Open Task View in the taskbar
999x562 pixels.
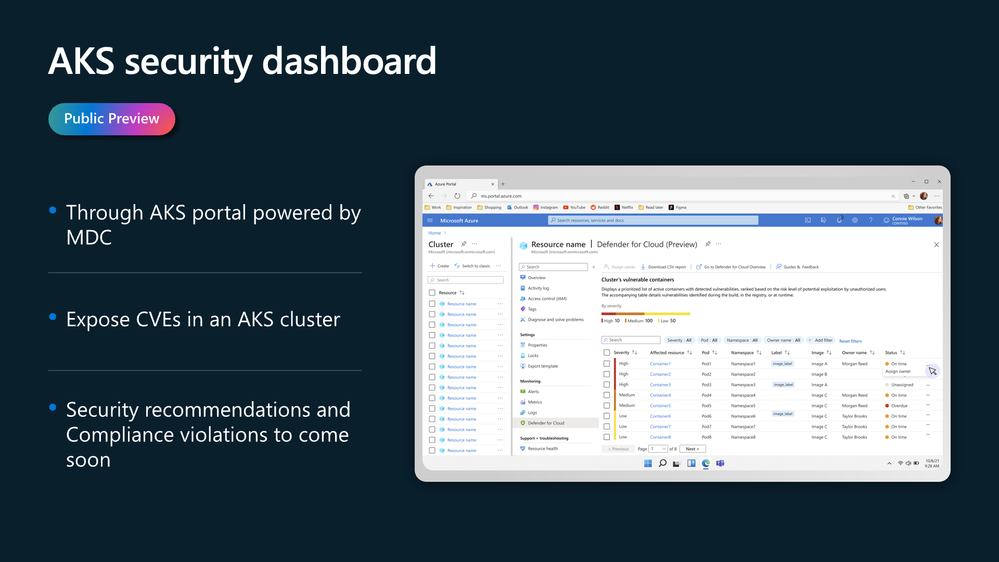[677, 463]
